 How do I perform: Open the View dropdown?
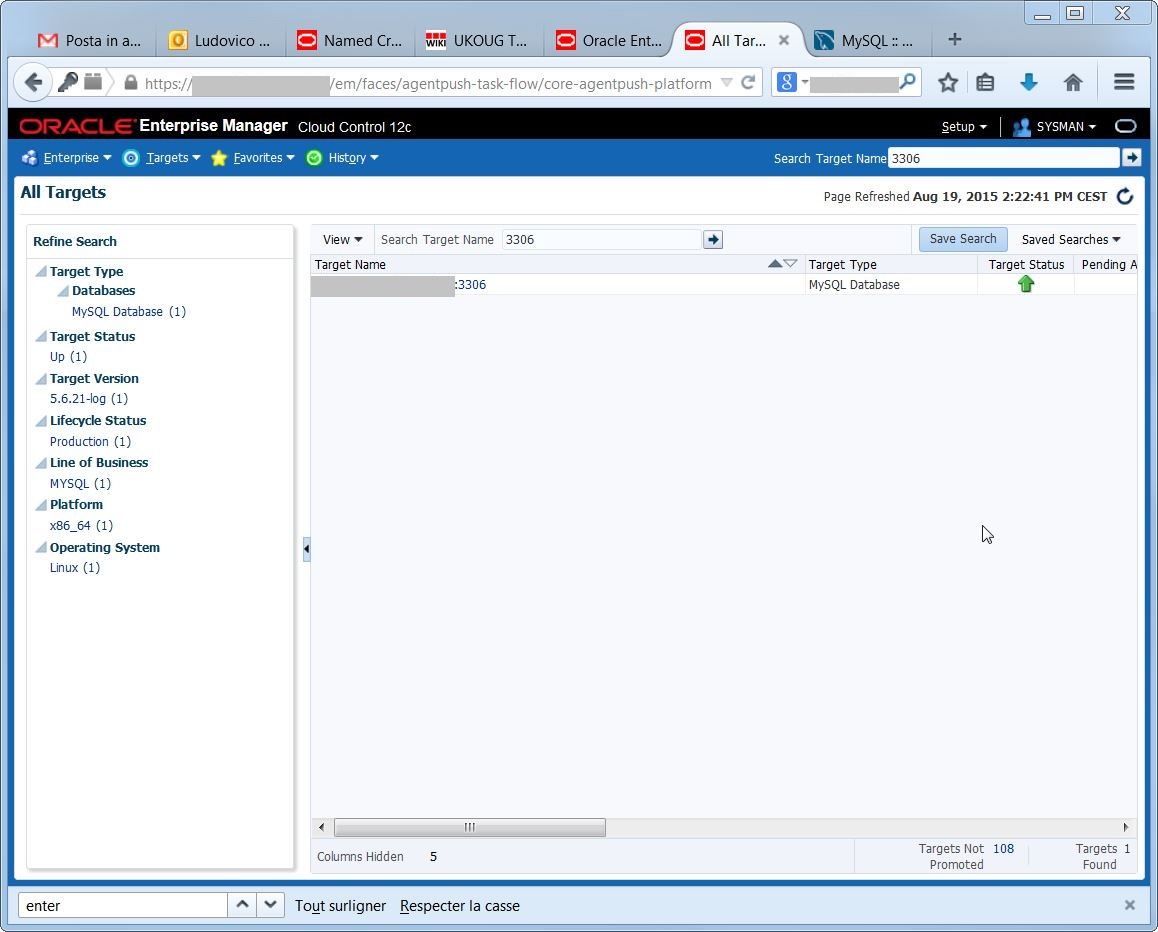tap(343, 239)
